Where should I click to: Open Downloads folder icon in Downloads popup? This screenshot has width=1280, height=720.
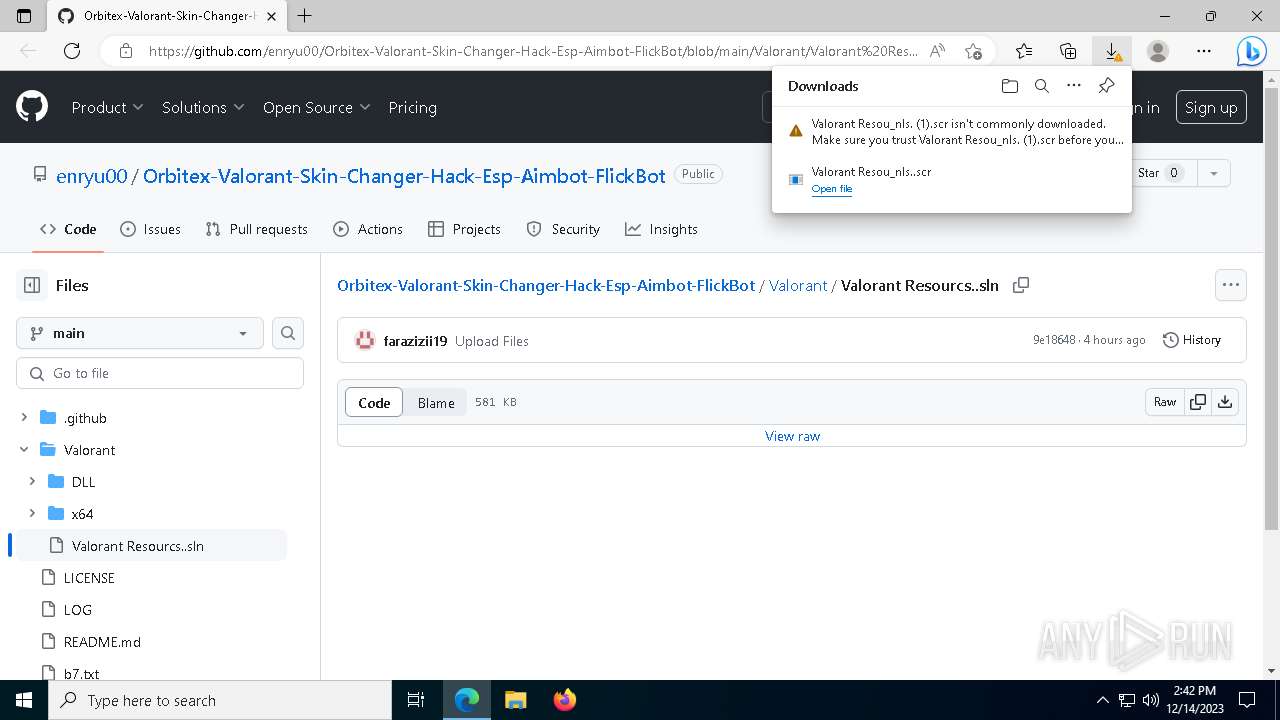1010,86
